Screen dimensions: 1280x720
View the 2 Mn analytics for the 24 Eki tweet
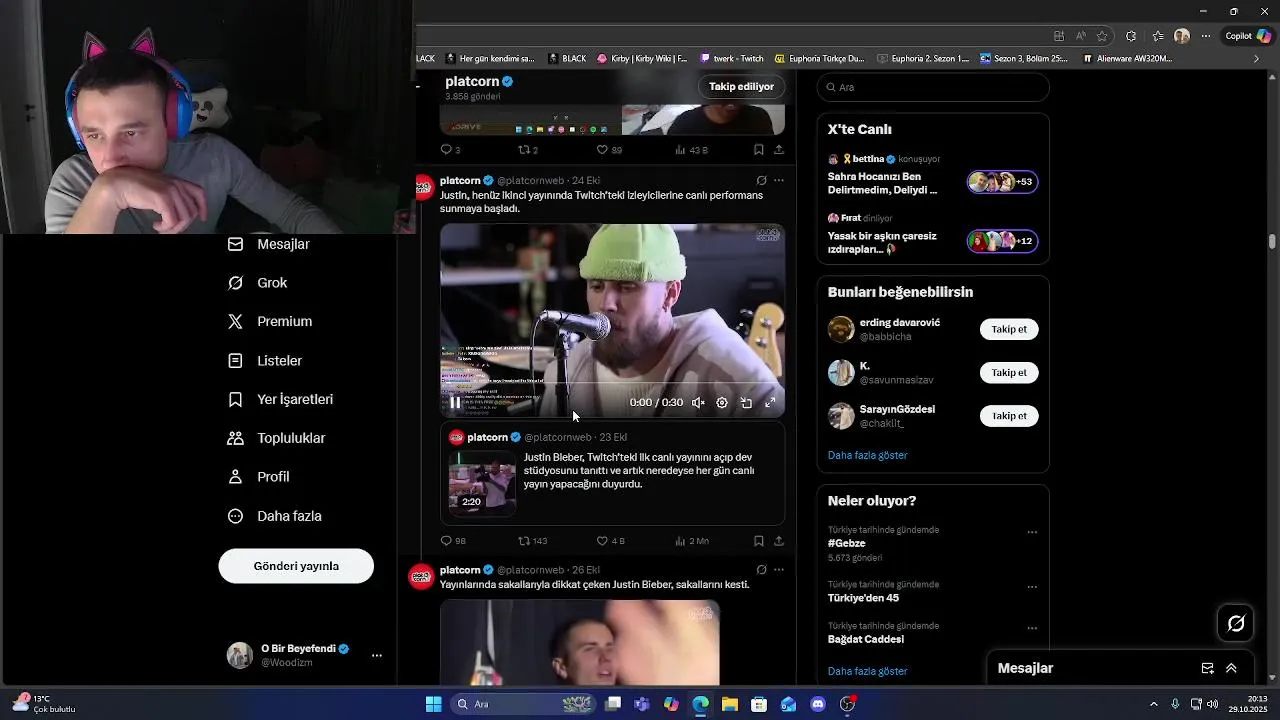[x=692, y=541]
